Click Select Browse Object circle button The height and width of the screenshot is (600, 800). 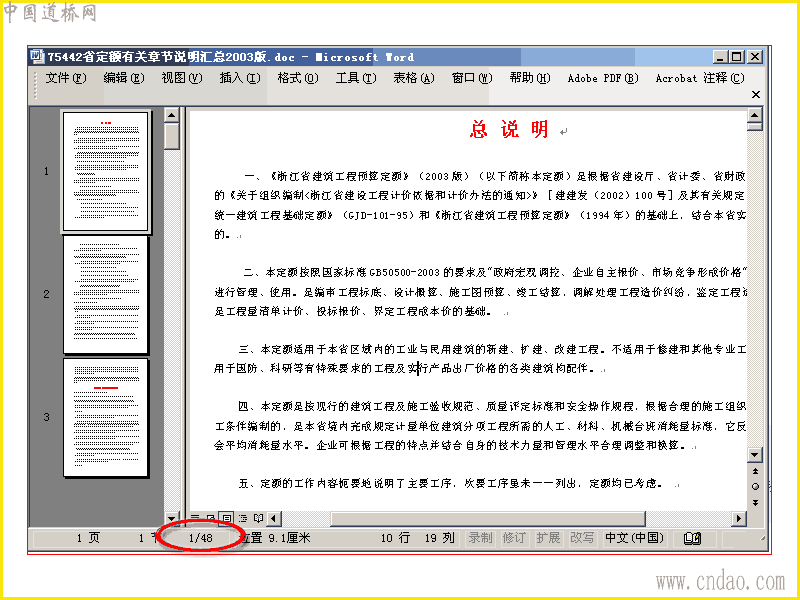pyautogui.click(x=756, y=486)
